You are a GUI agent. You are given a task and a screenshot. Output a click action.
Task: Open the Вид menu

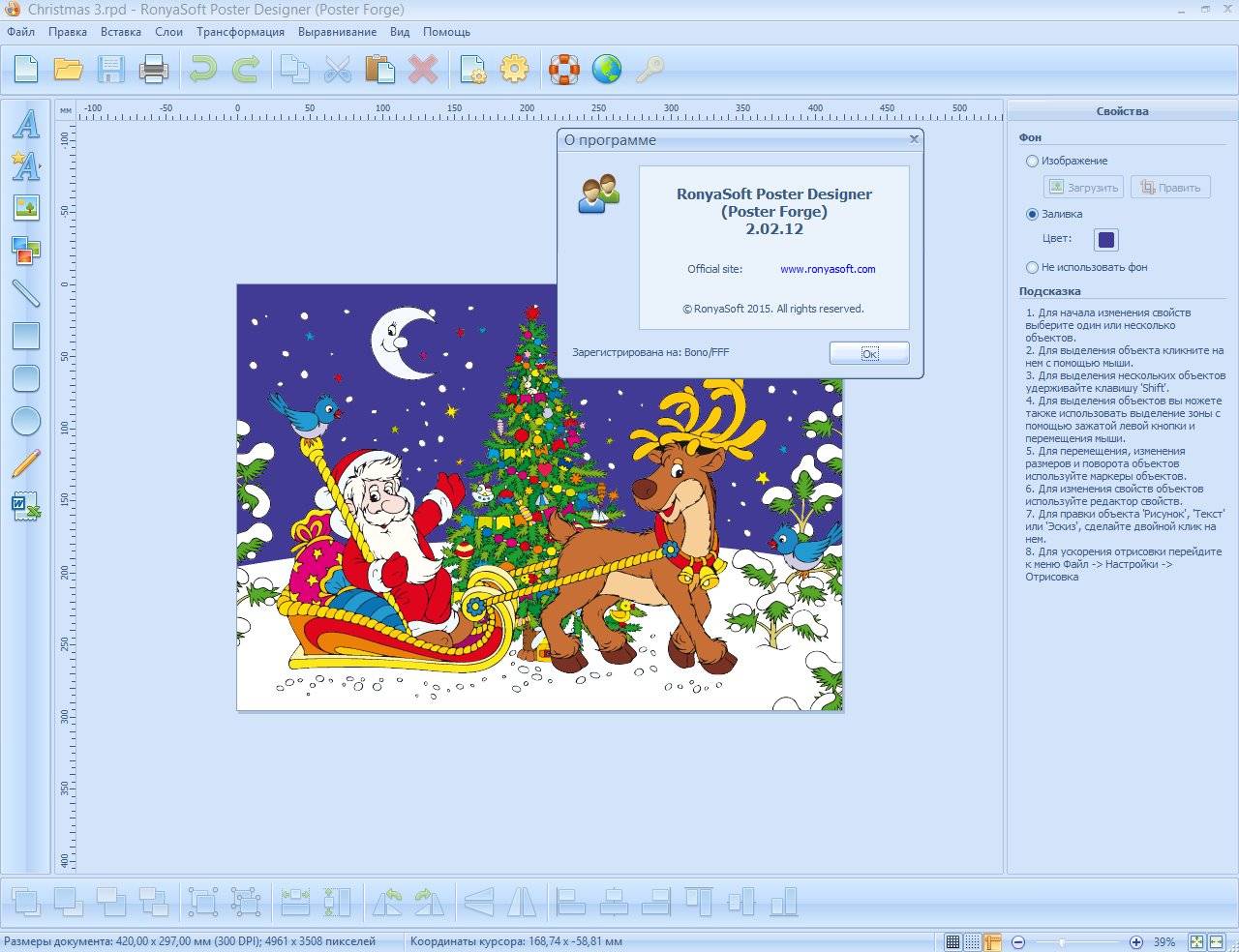pos(400,32)
